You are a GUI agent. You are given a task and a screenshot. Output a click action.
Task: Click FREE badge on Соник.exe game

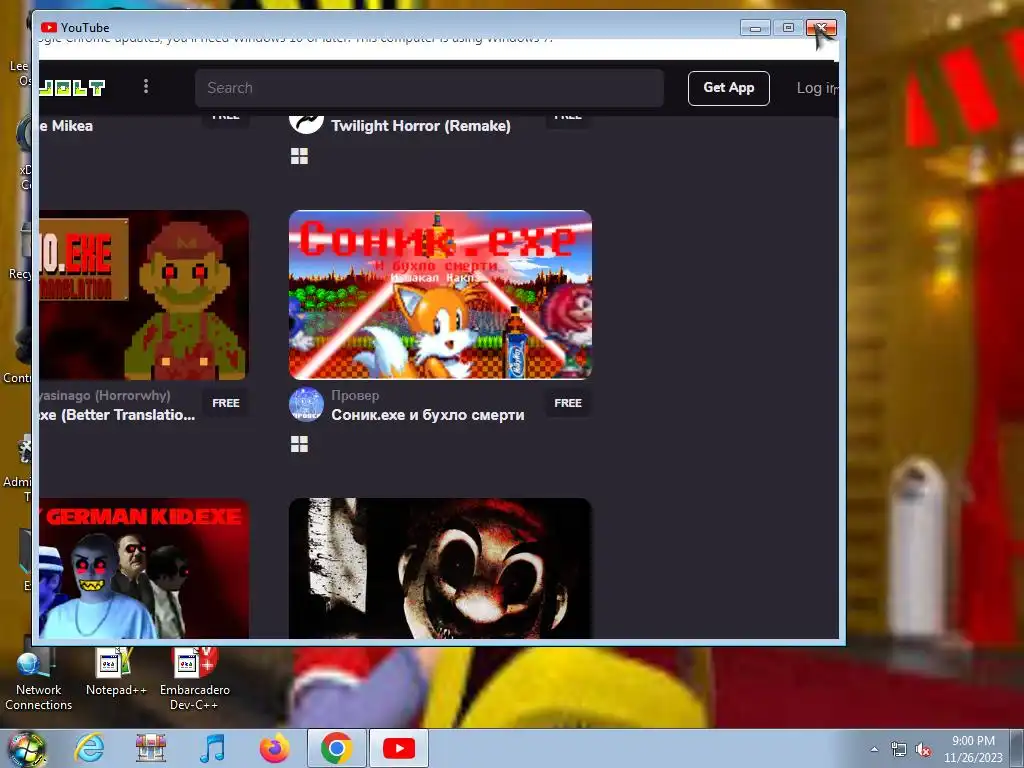(x=568, y=403)
